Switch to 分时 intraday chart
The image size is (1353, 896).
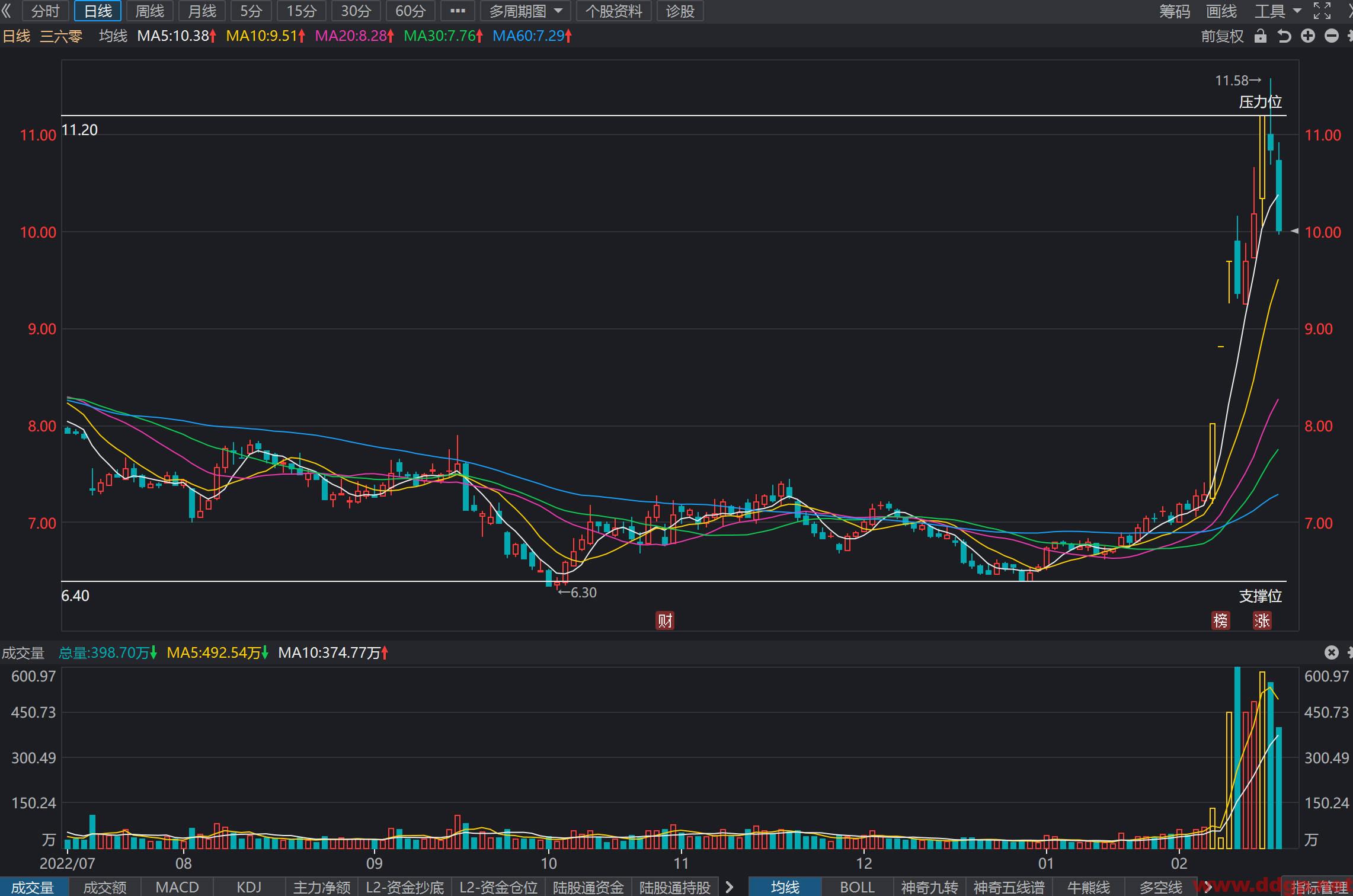pos(46,11)
